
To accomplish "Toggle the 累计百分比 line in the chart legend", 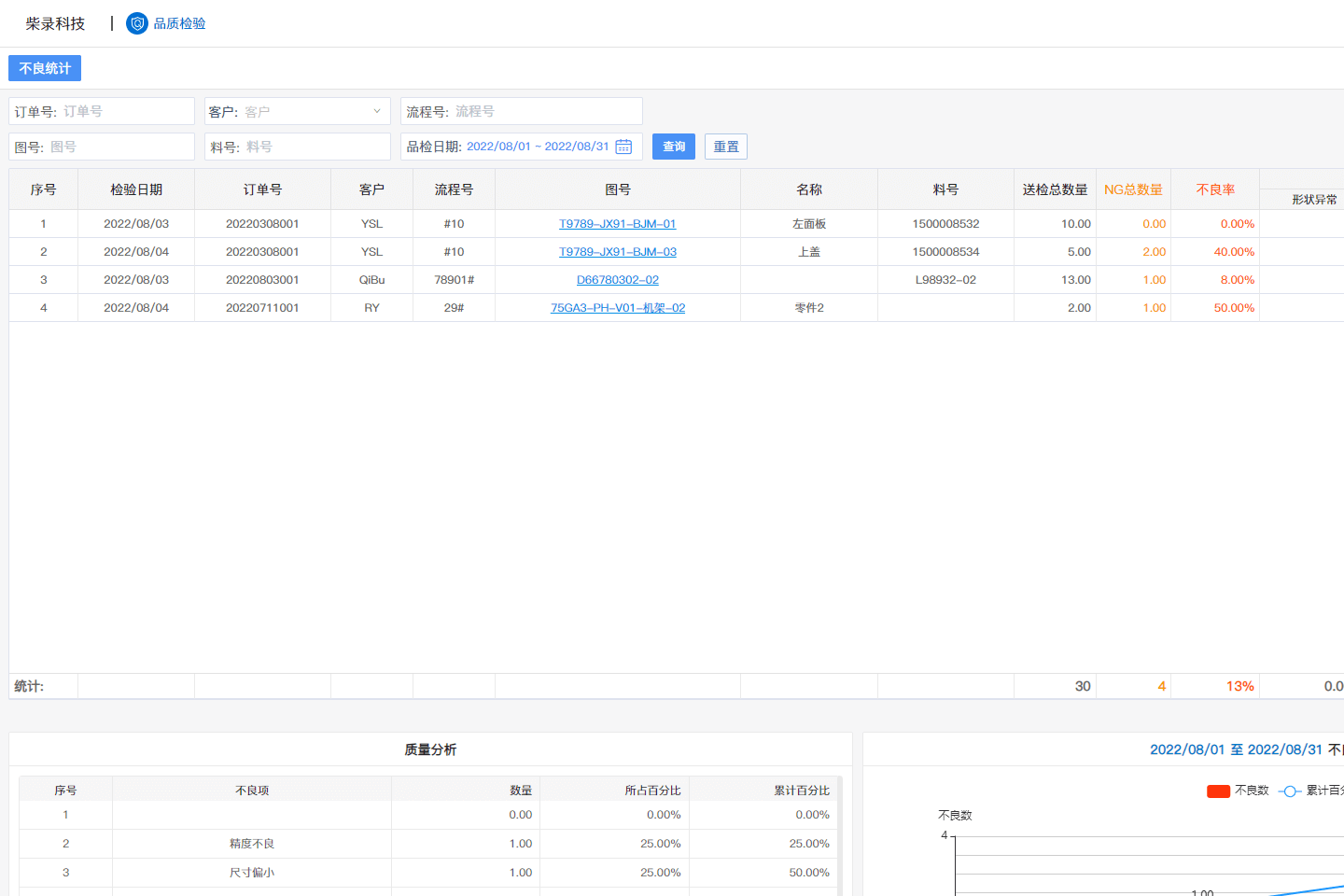I will coord(1307,791).
